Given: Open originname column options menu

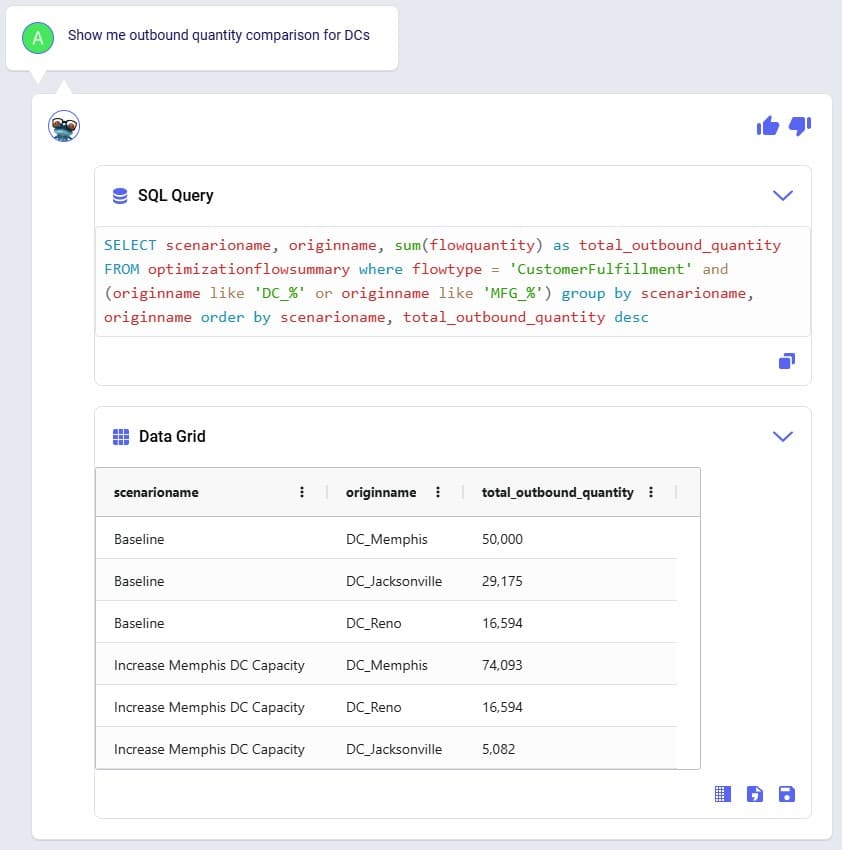Looking at the screenshot, I should (x=438, y=492).
